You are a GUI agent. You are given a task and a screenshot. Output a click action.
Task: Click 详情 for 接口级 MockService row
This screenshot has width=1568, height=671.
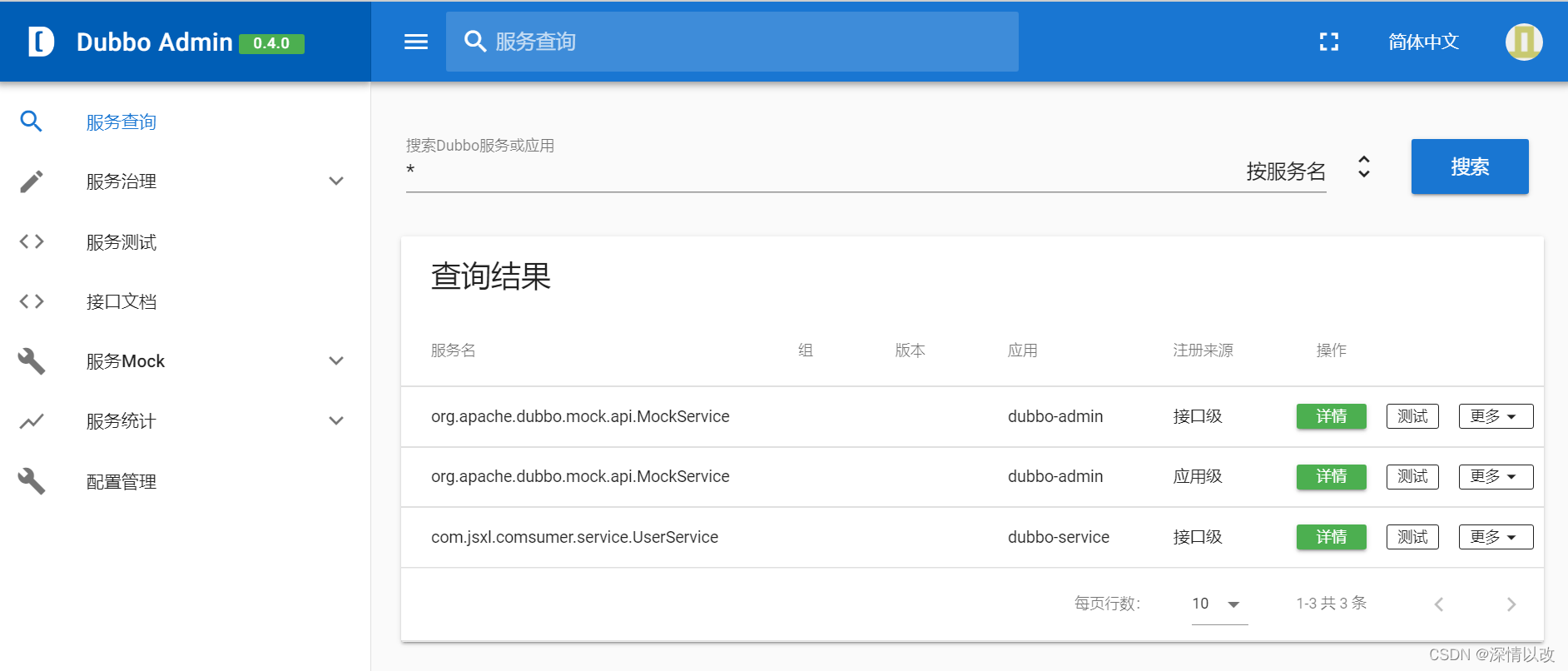tap(1331, 416)
